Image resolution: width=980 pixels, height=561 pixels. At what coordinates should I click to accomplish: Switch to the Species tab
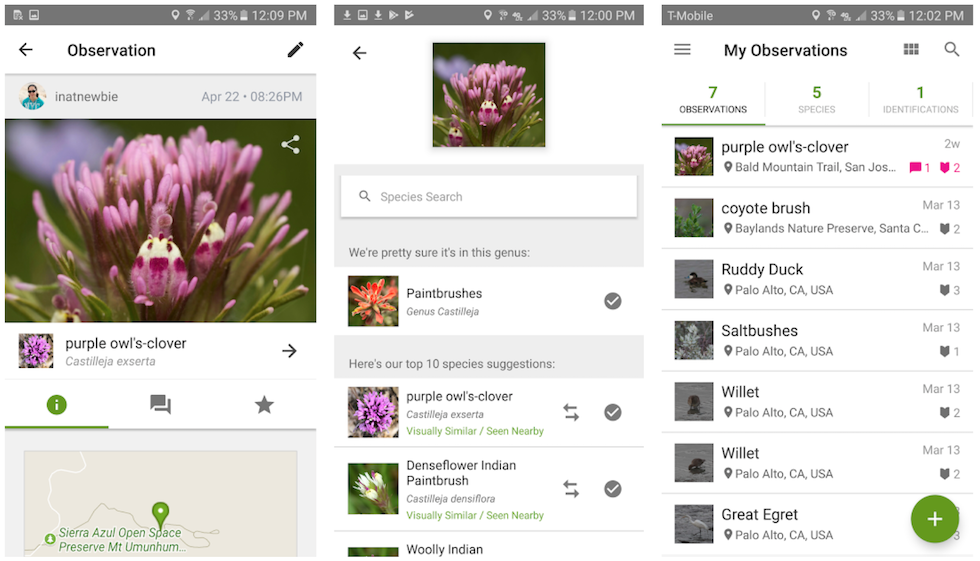pyautogui.click(x=816, y=100)
